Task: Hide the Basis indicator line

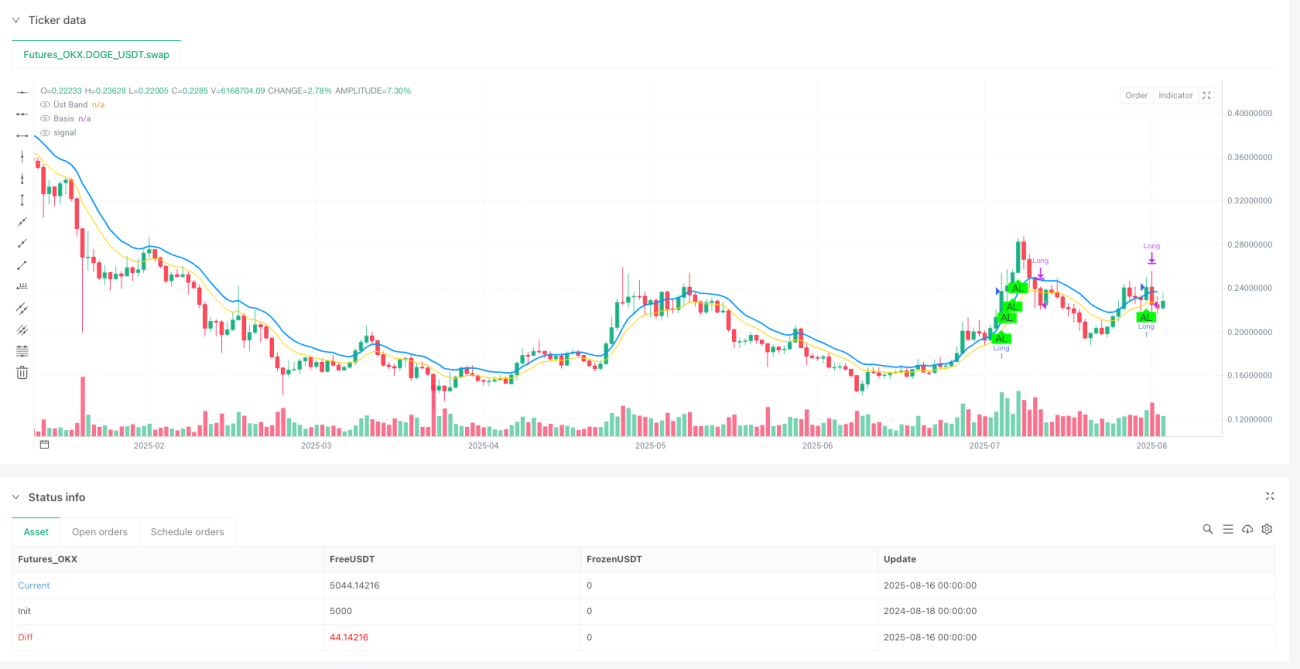Action: tap(45, 118)
